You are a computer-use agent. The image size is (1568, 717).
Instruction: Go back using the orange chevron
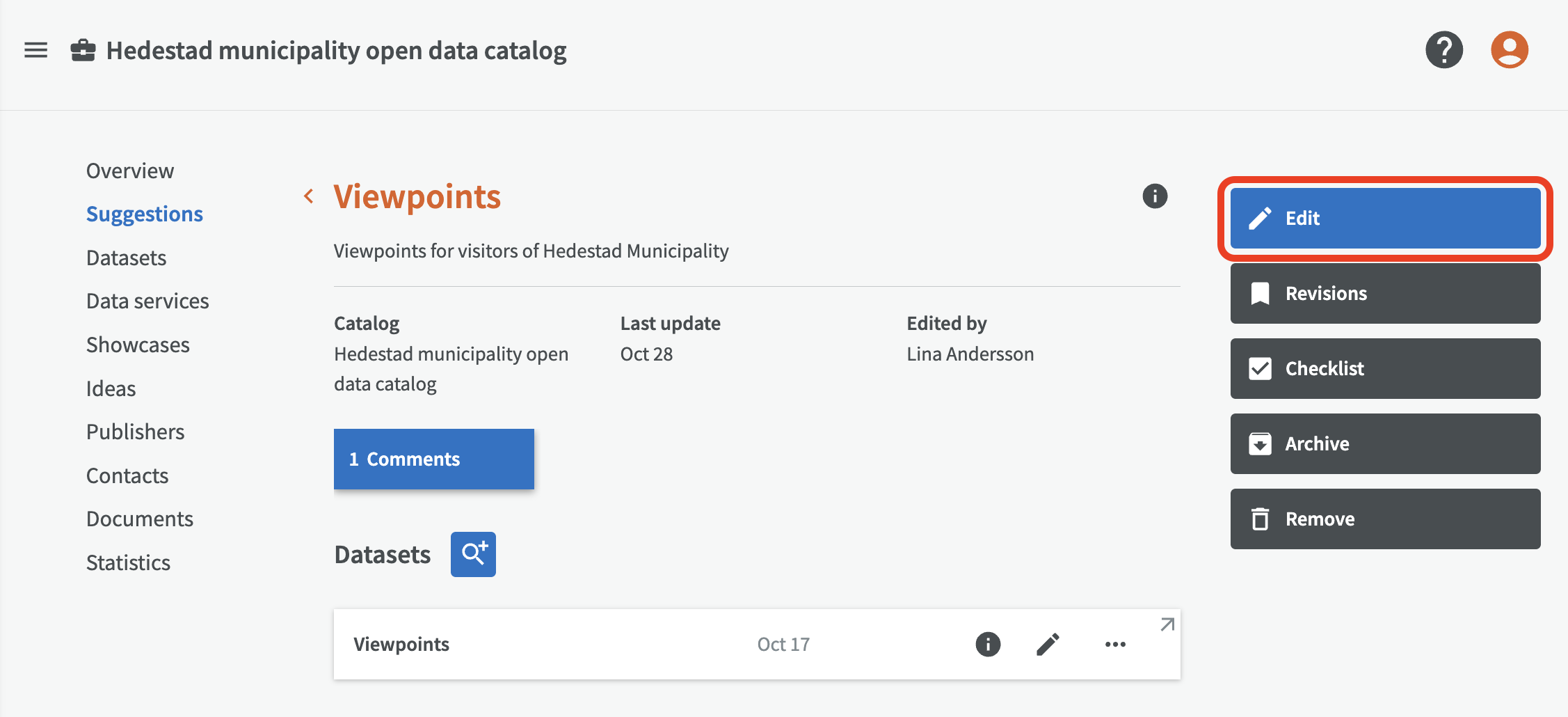[x=309, y=196]
